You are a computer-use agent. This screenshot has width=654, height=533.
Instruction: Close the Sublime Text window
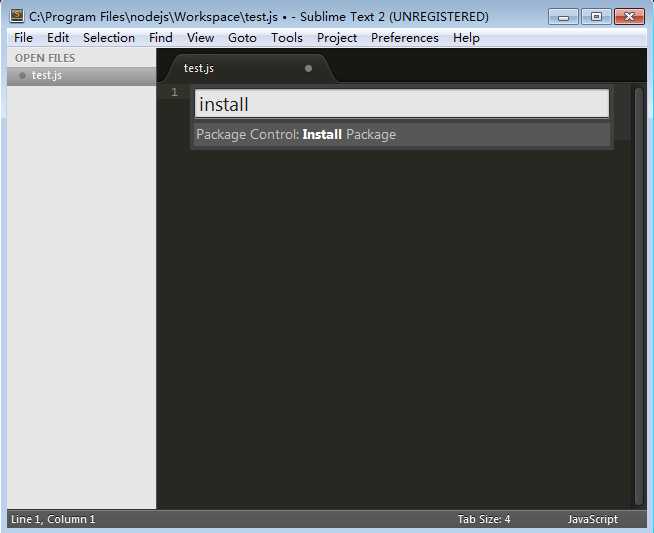tap(629, 17)
